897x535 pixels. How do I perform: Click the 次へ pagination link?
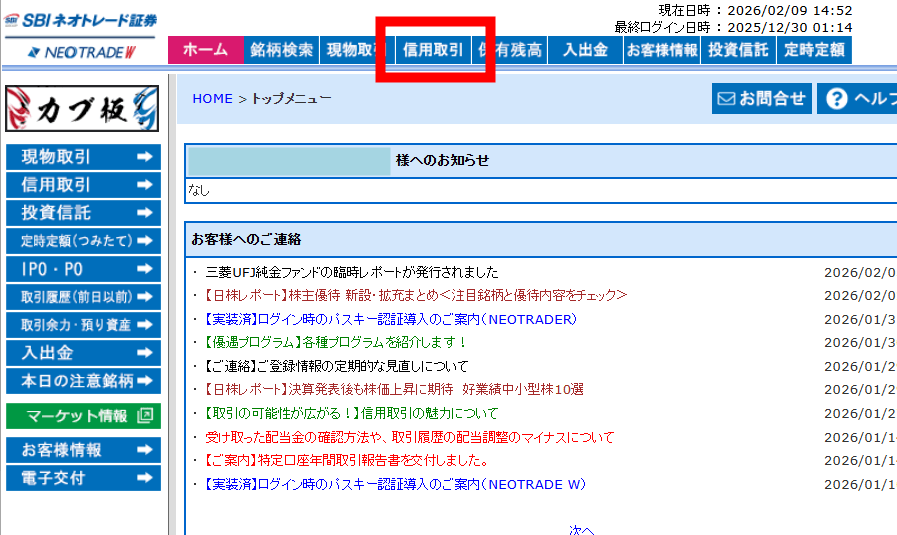click(581, 530)
